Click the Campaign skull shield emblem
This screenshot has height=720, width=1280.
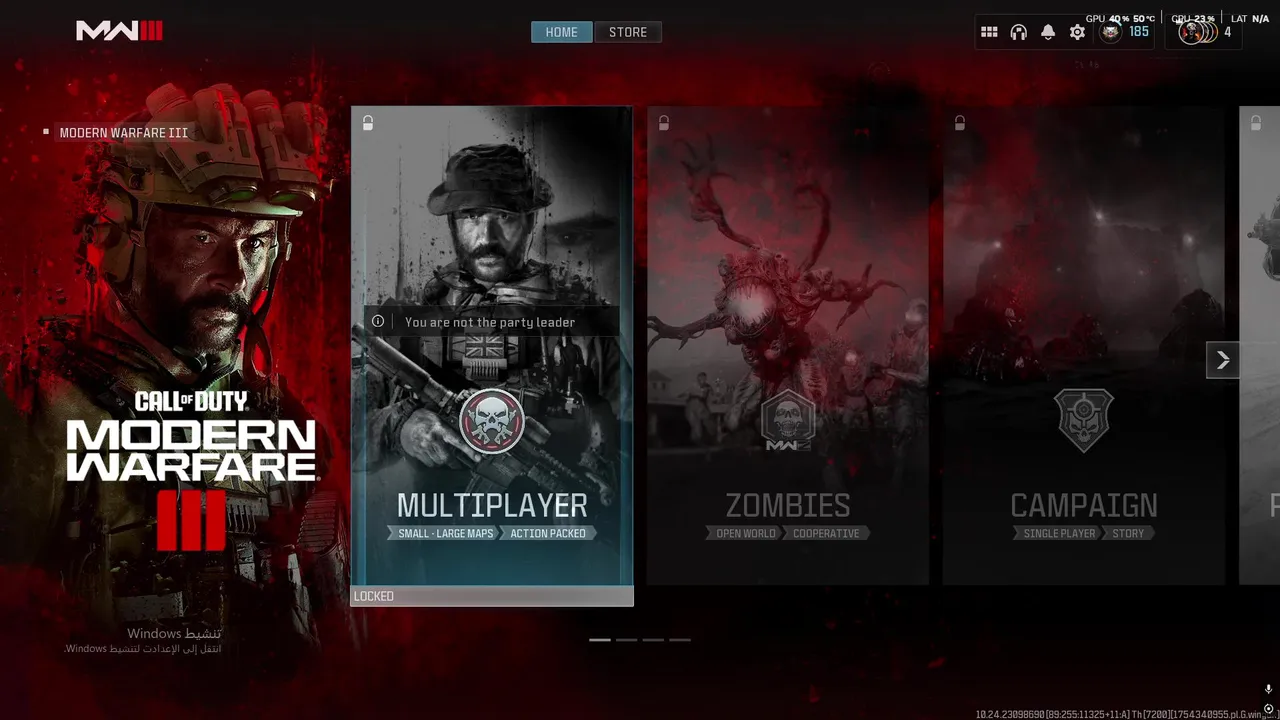tap(1083, 421)
